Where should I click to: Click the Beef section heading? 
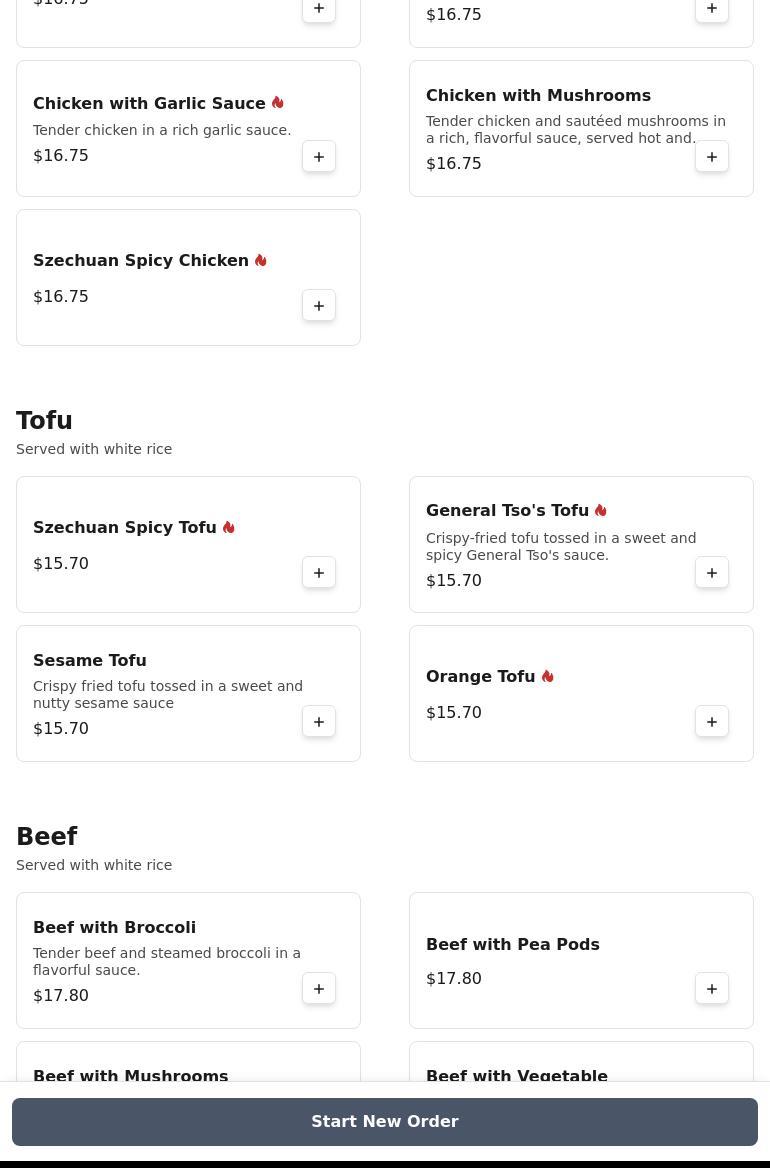(47, 837)
